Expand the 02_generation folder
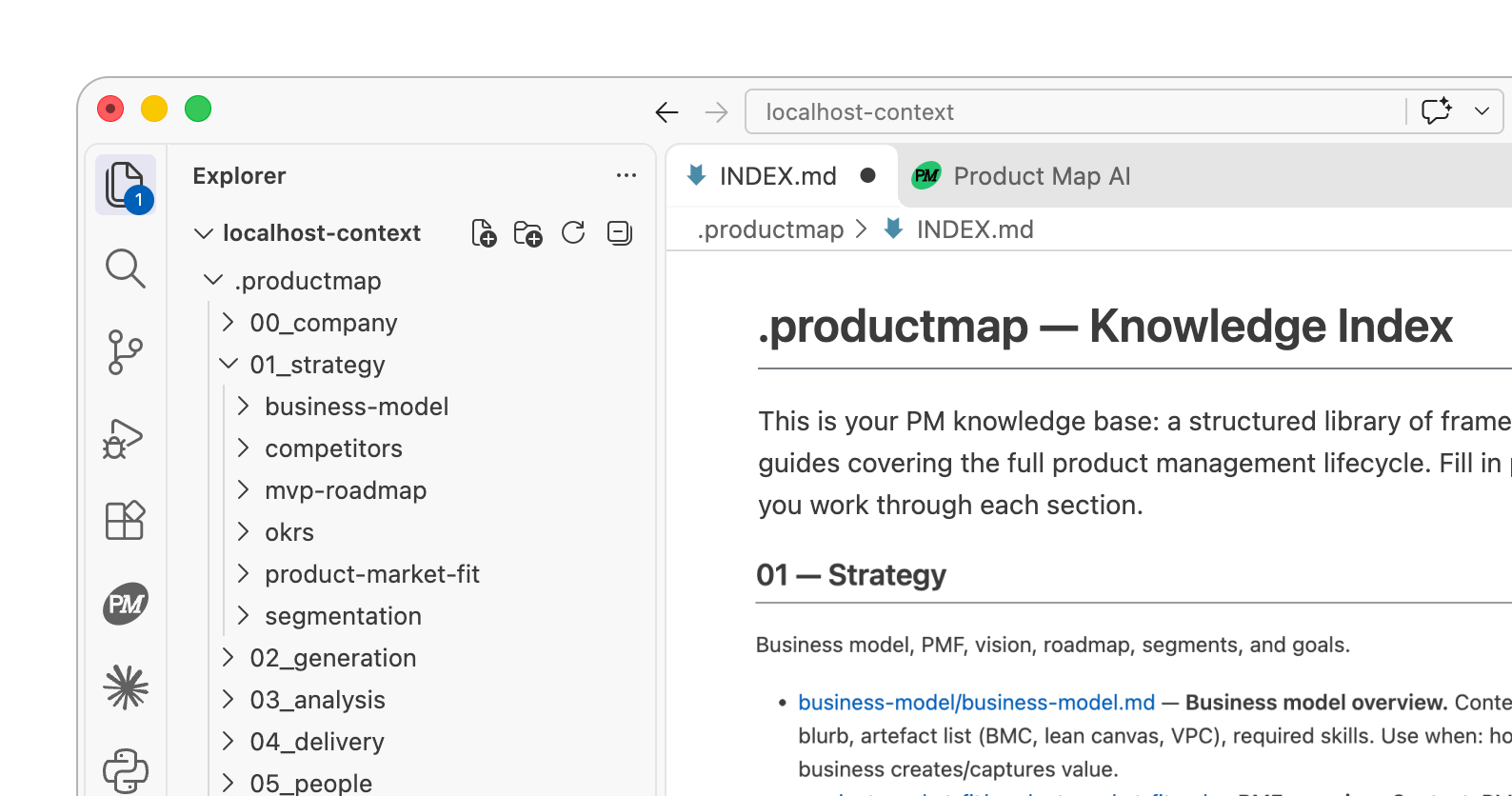Viewport: 1512px width, 796px height. coord(228,657)
